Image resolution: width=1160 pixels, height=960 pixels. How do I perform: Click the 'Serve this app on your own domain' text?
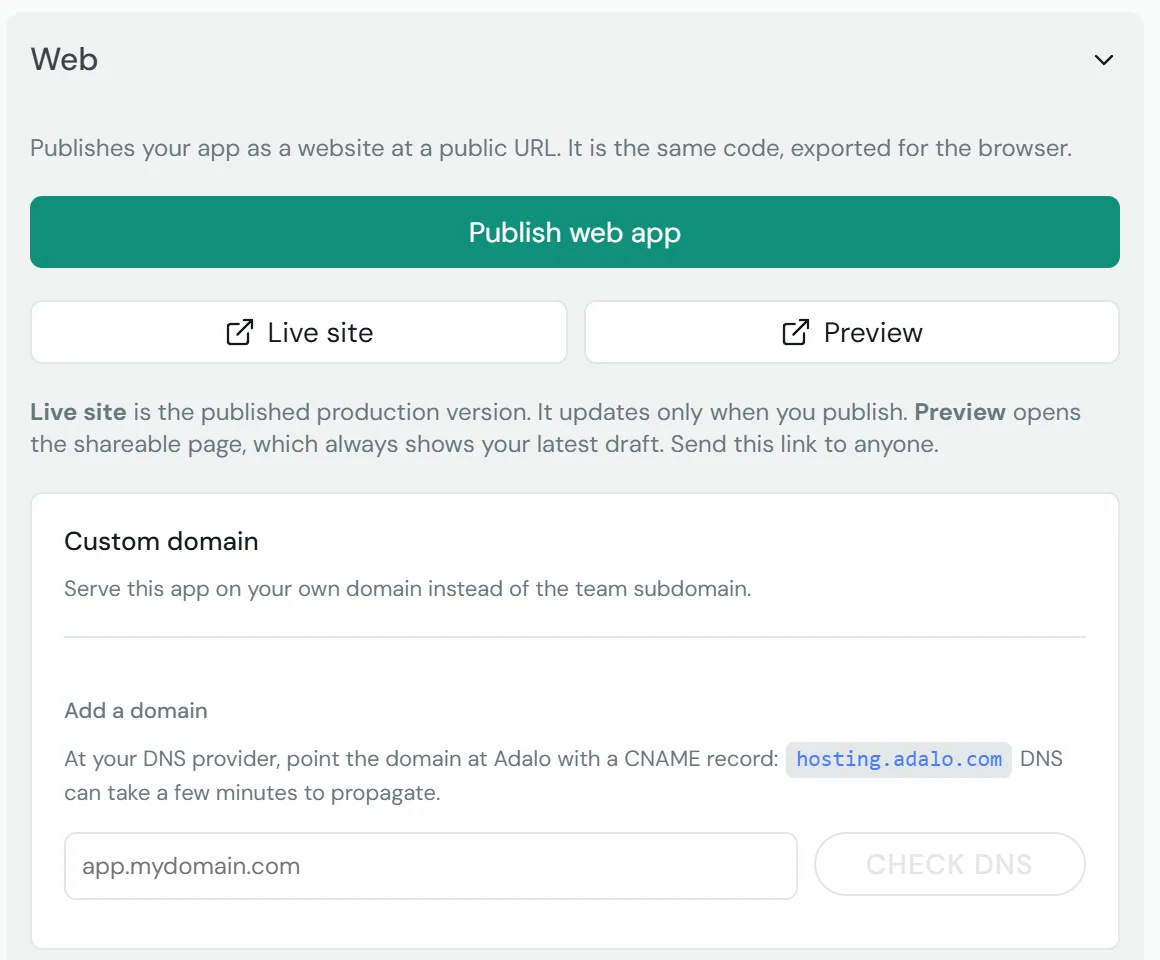point(408,589)
